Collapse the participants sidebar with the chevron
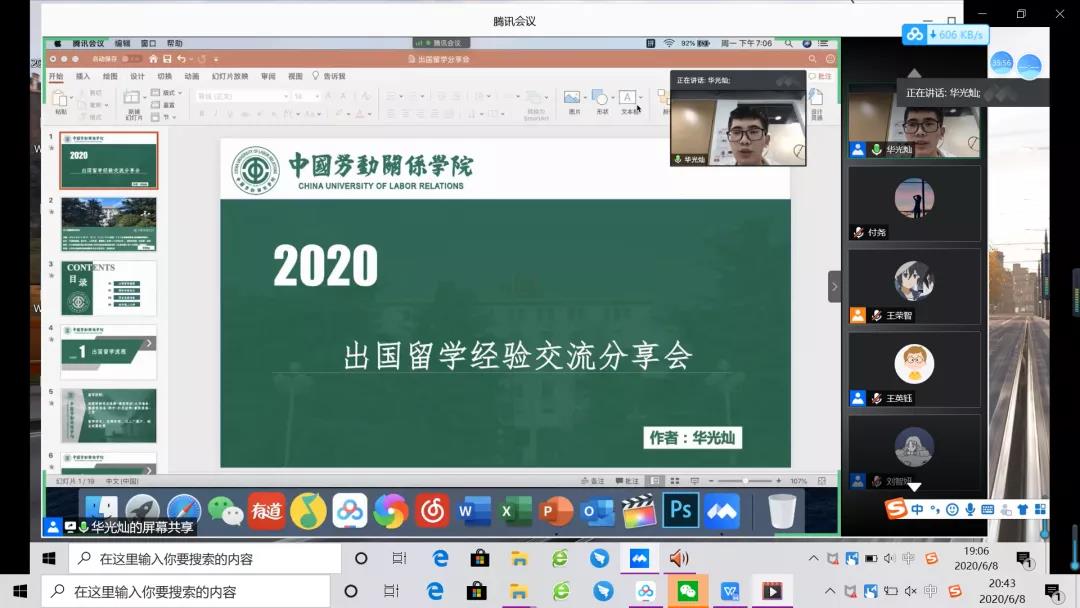This screenshot has height=608, width=1080. [834, 286]
